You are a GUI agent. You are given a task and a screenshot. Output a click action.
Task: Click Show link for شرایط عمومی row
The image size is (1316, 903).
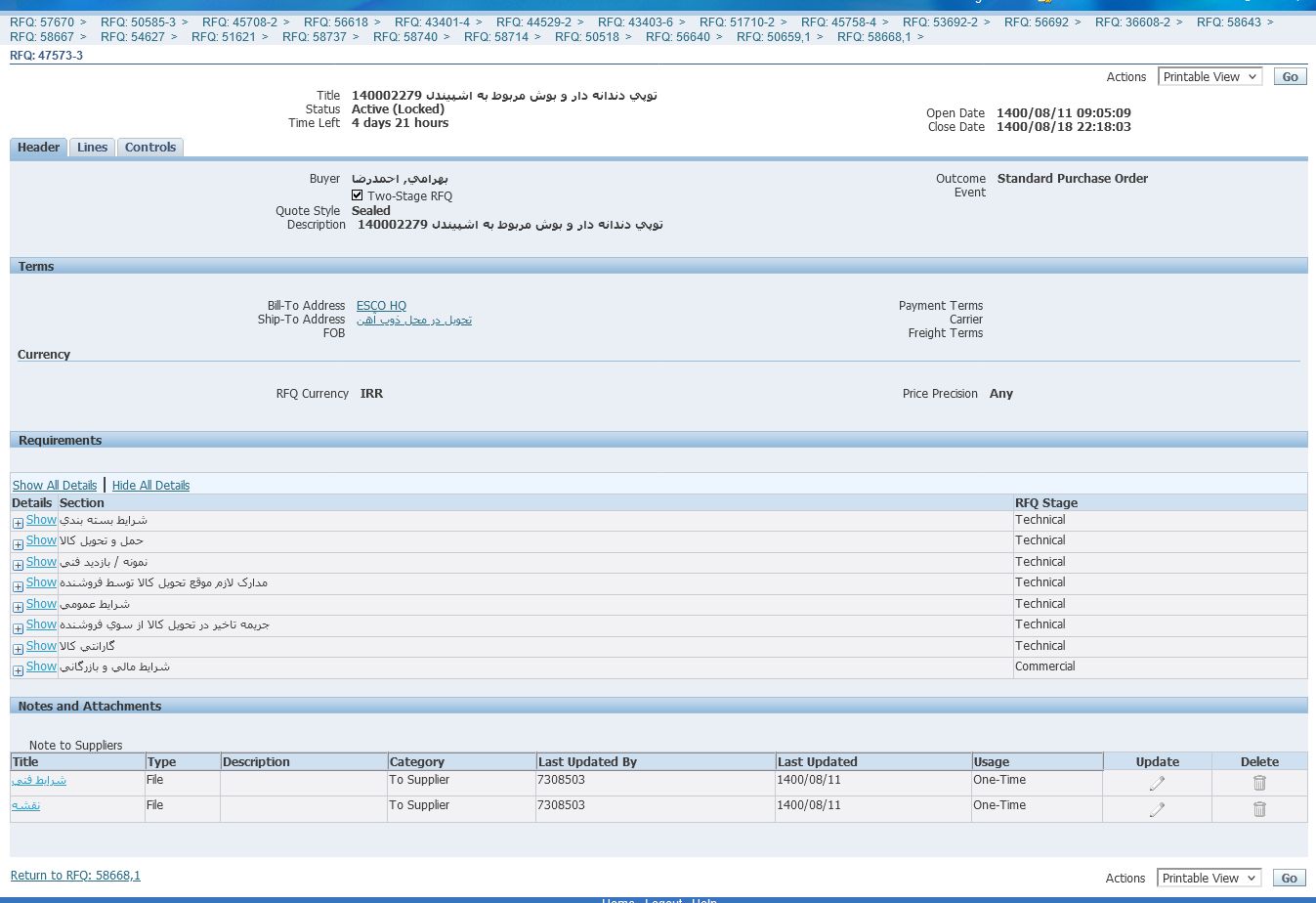pos(41,604)
